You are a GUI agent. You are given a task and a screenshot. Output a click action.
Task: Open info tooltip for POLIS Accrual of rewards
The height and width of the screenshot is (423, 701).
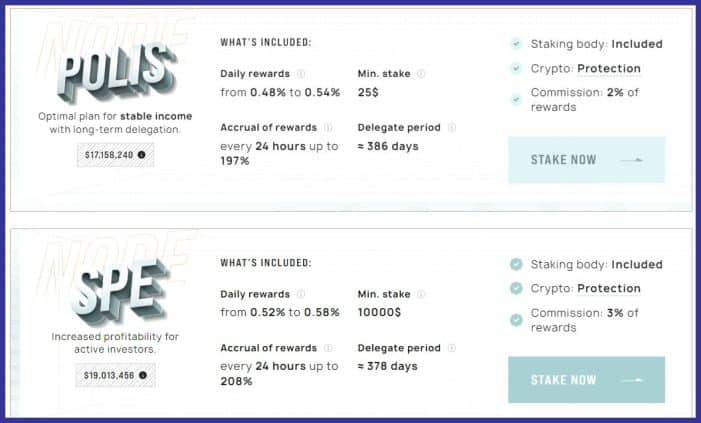coord(328,128)
